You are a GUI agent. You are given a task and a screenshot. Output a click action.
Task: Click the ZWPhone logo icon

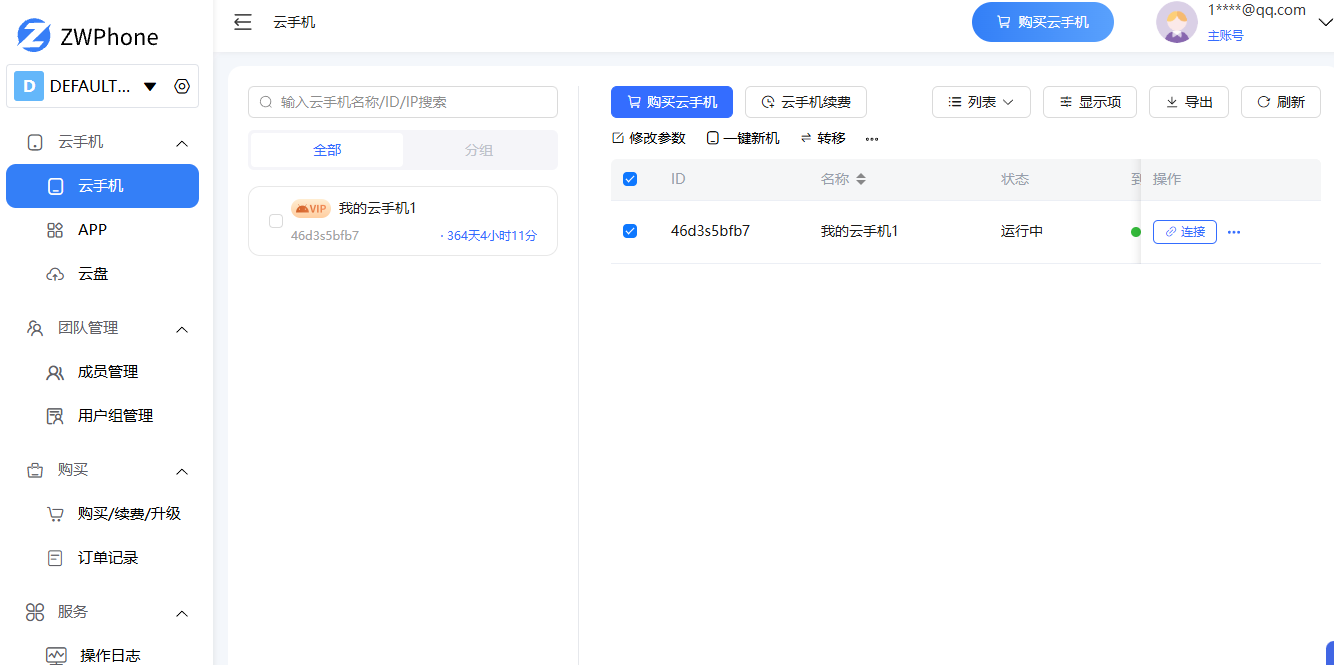tap(33, 36)
